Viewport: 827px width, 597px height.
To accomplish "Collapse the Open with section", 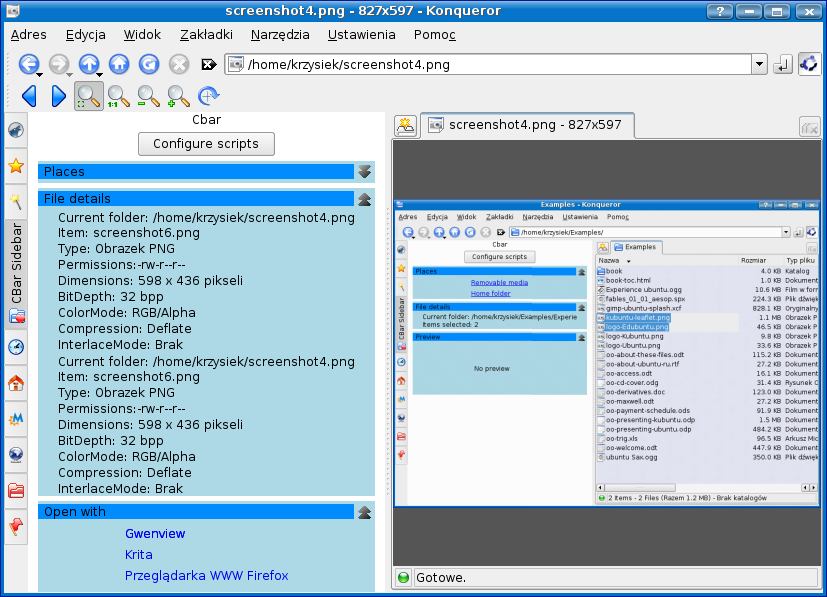I will [x=365, y=512].
